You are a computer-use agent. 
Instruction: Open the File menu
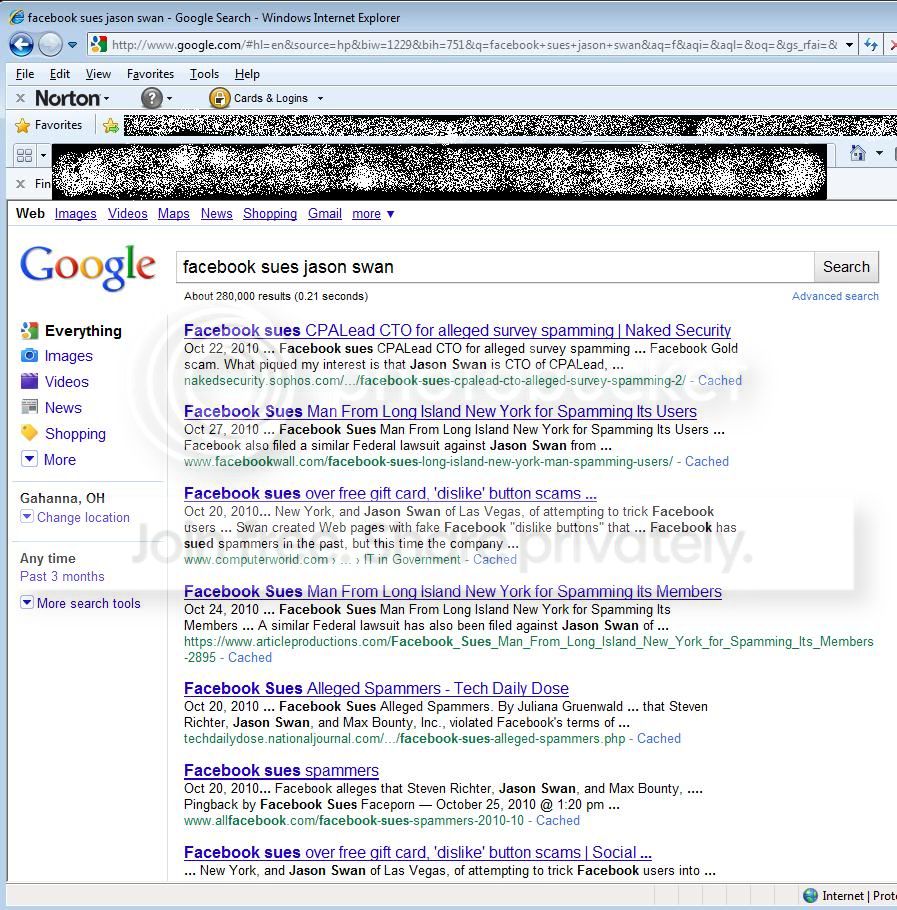pos(25,74)
